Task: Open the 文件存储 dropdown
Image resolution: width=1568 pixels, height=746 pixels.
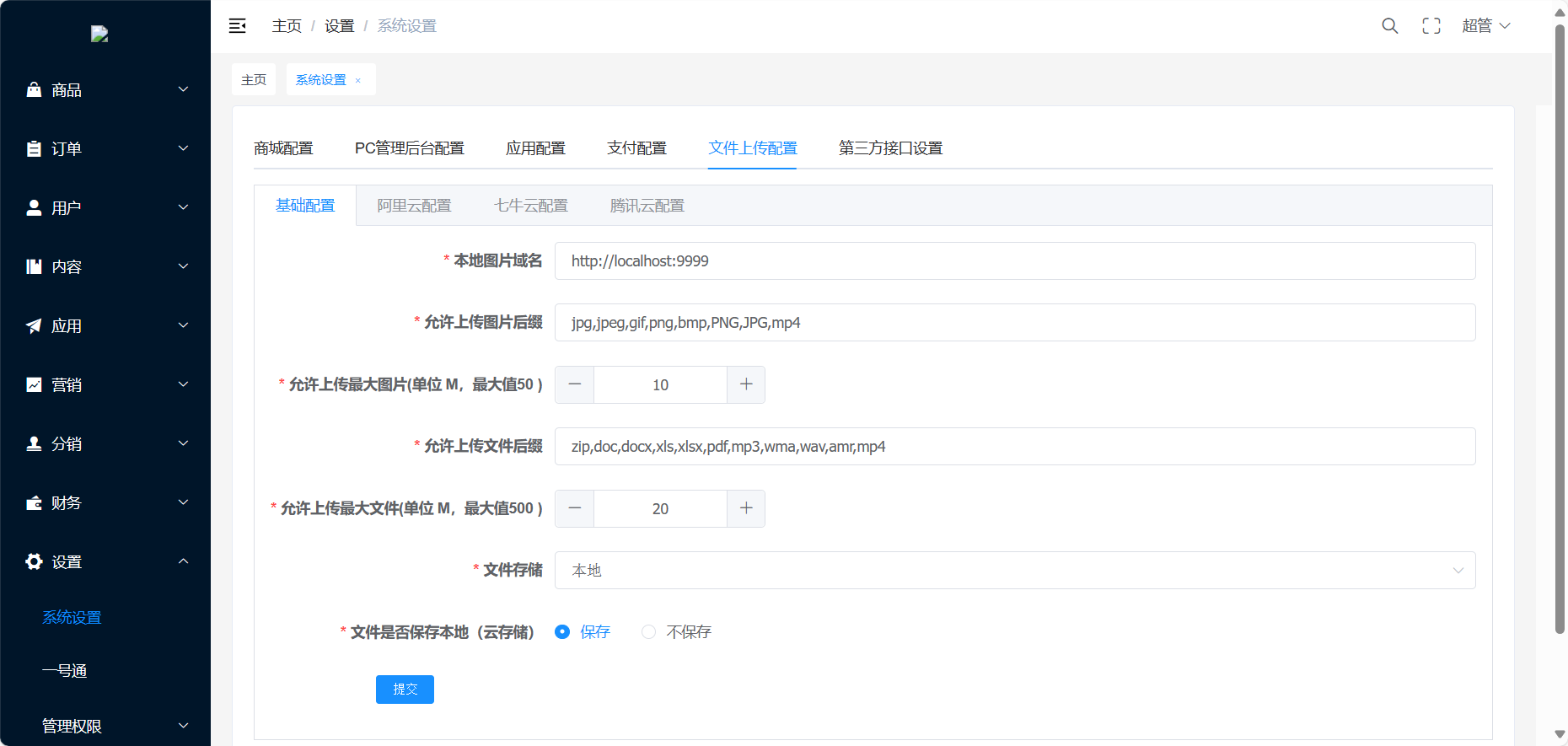Action: point(1015,570)
